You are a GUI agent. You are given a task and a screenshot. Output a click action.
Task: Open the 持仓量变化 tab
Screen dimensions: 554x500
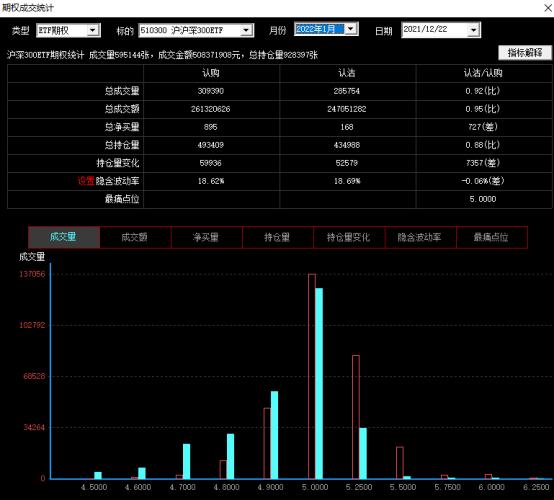click(x=349, y=237)
